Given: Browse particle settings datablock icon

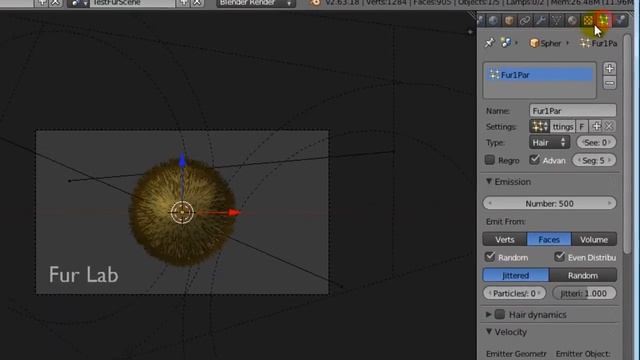Looking at the screenshot, I should click(540, 127).
